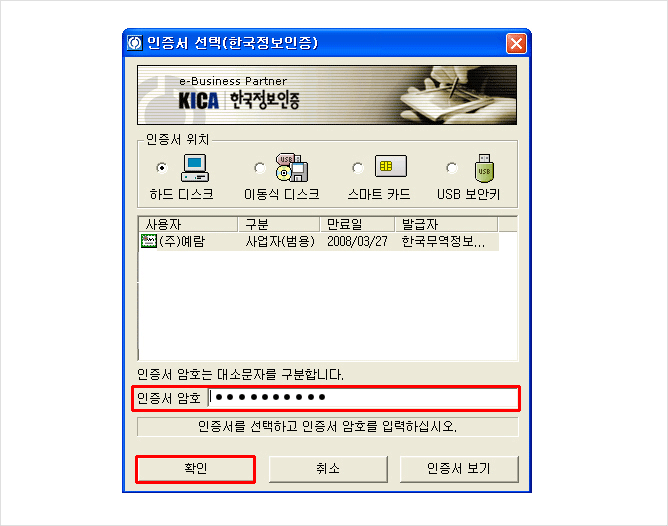This screenshot has width=668, height=526.
Task: Select the 하드 디스크 radio button
Action: (162, 168)
